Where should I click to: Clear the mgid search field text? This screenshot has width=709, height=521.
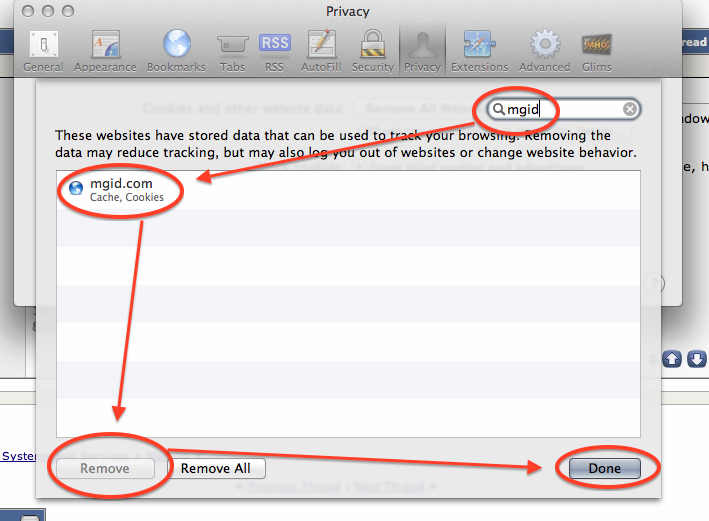click(x=629, y=109)
